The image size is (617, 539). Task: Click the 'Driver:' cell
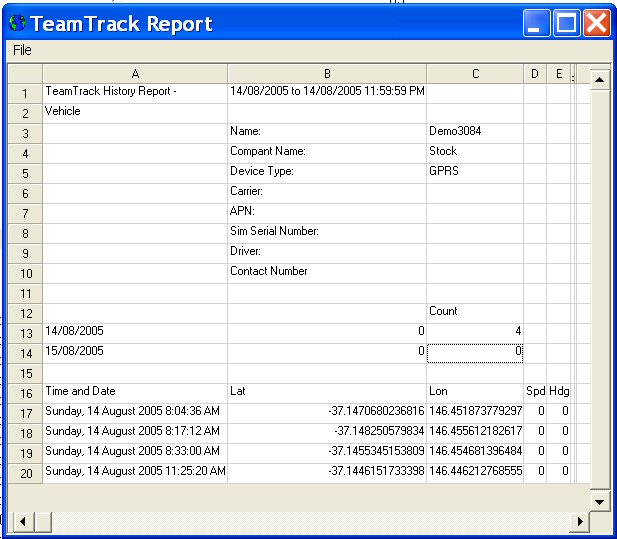click(327, 253)
